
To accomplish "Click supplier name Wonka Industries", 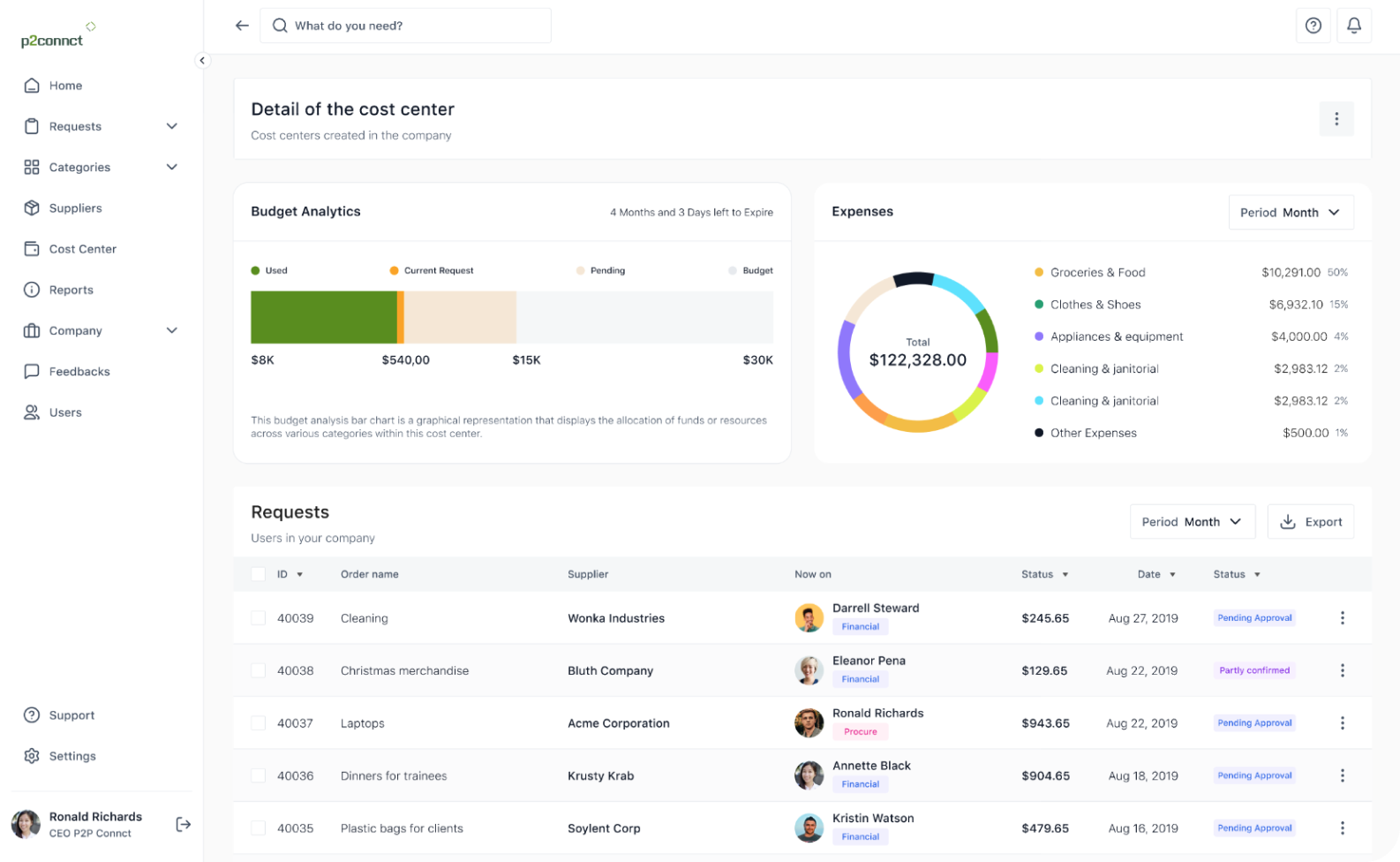I will point(616,618).
